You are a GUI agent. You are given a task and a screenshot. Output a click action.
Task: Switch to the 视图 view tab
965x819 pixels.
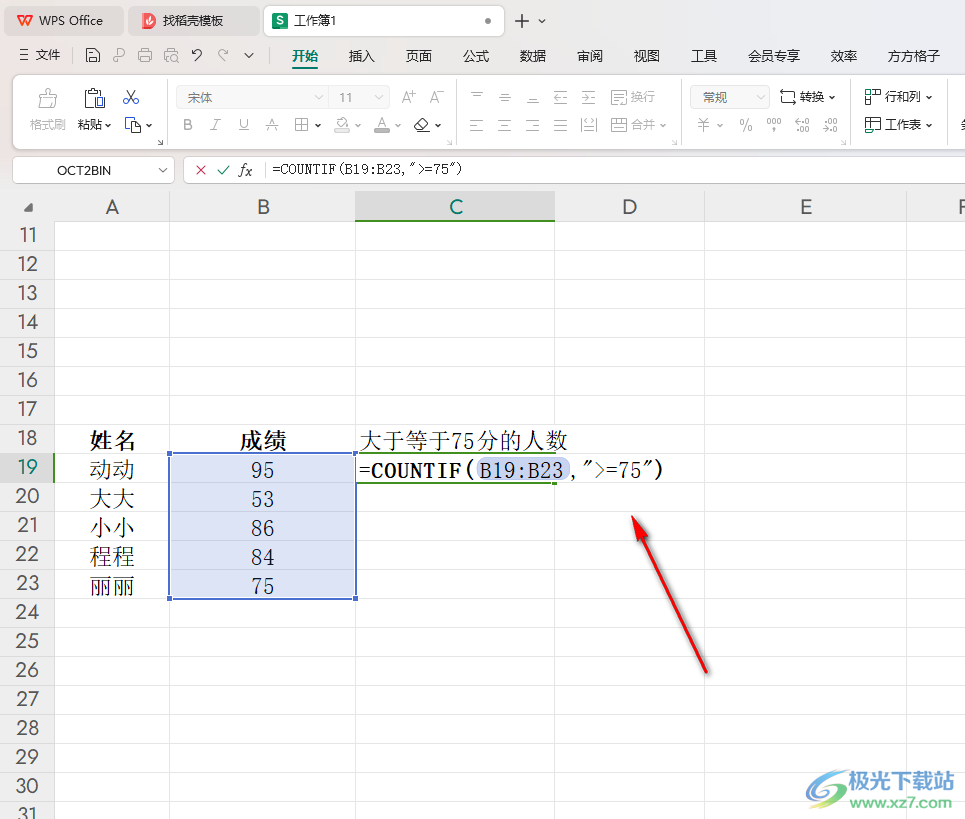(x=647, y=56)
